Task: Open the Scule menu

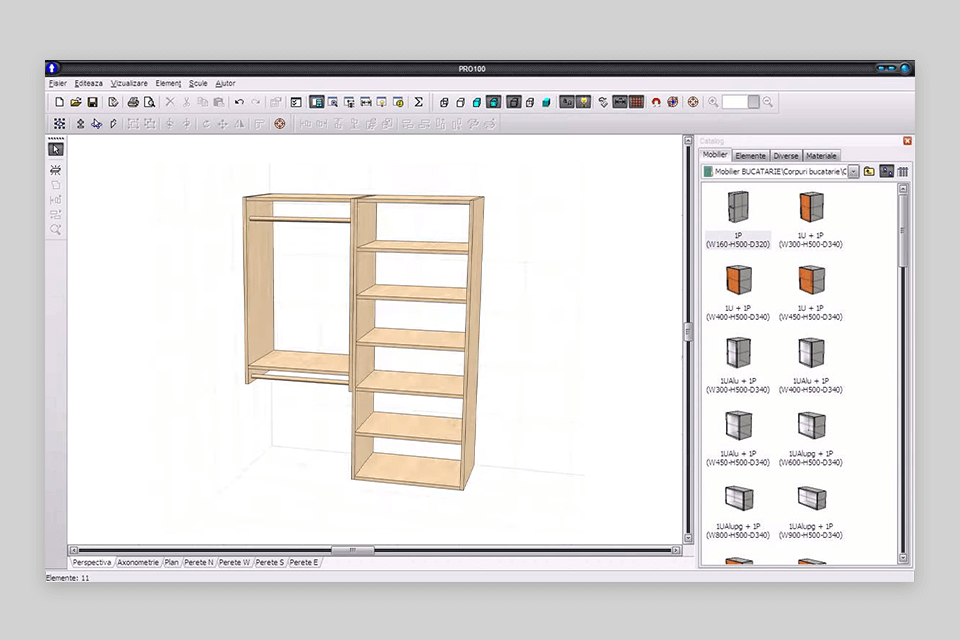Action: 198,83
